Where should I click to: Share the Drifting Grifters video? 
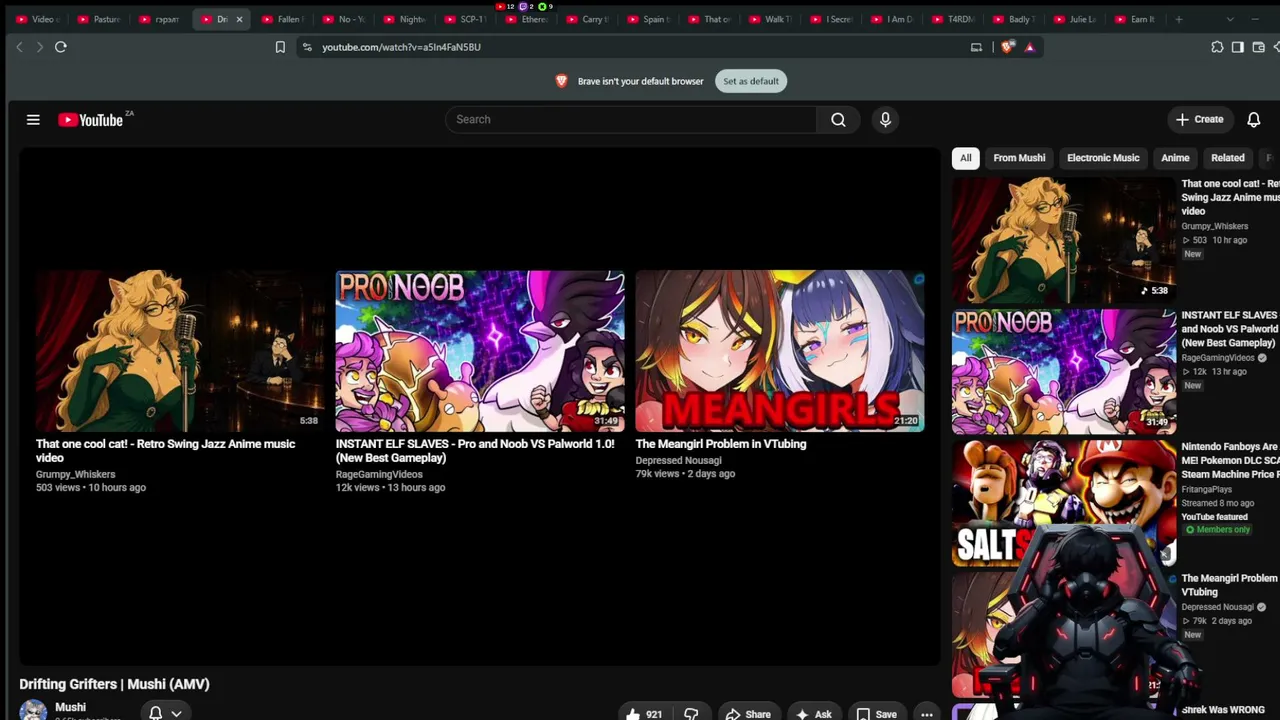pyautogui.click(x=748, y=714)
